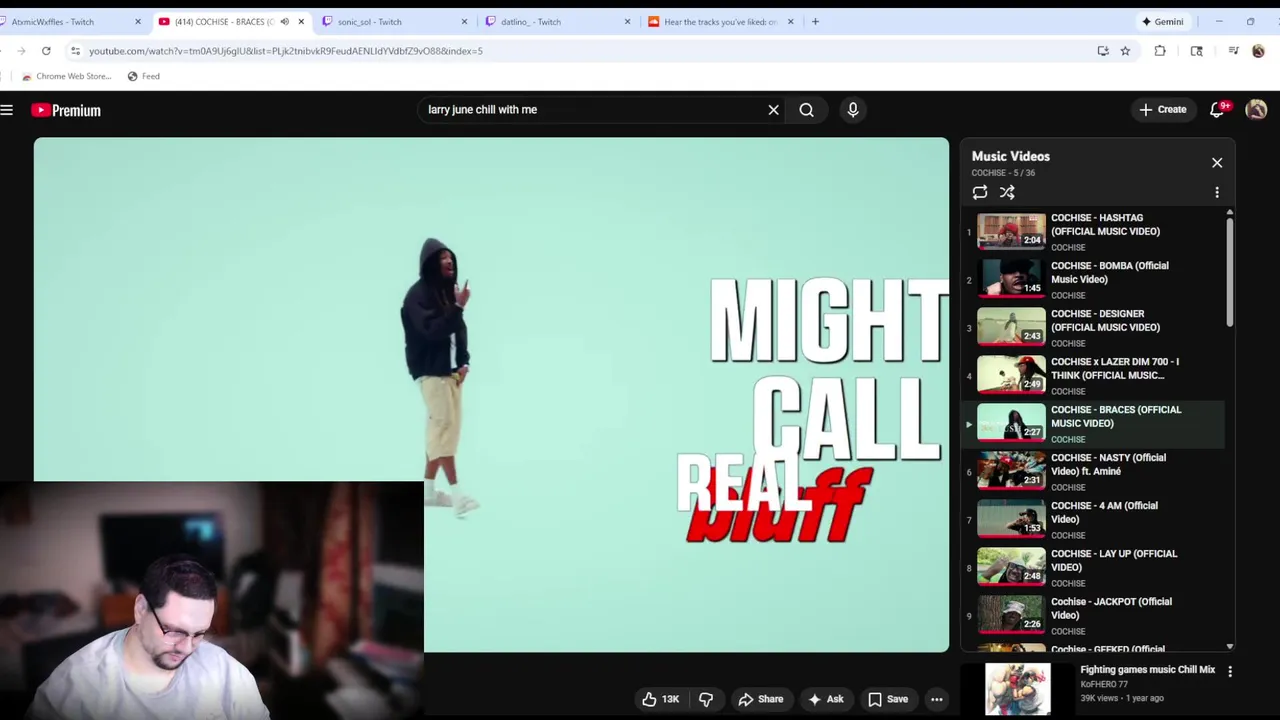
Task: Open Fighting games music Chill Mix thumbnail
Action: coord(1017,689)
